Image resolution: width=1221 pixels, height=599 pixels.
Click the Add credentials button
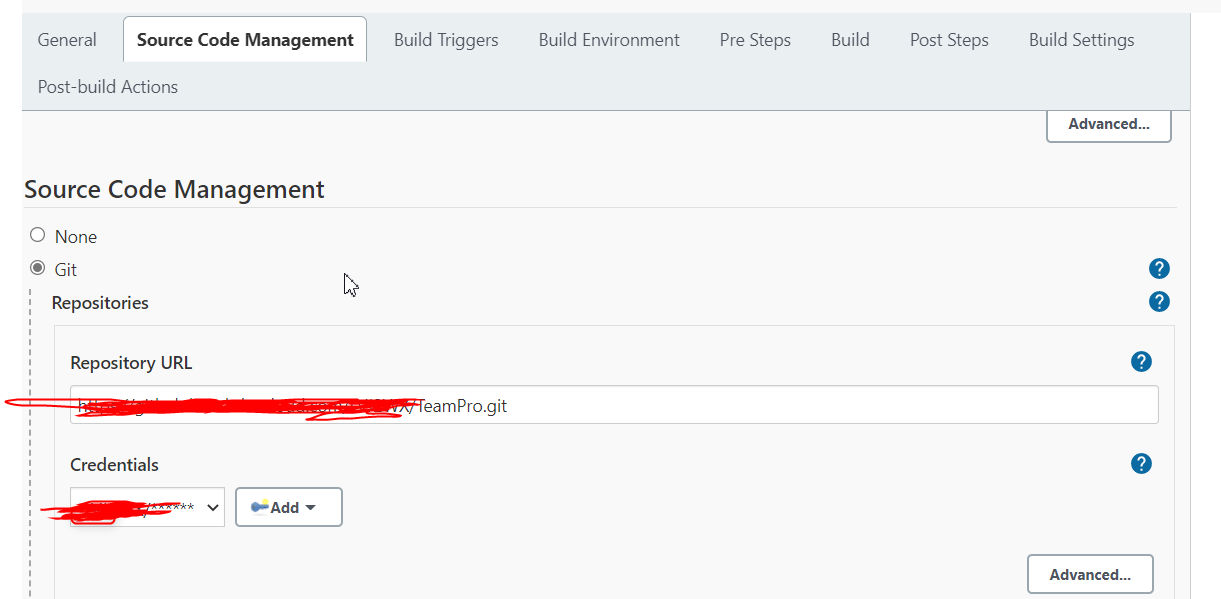click(288, 506)
